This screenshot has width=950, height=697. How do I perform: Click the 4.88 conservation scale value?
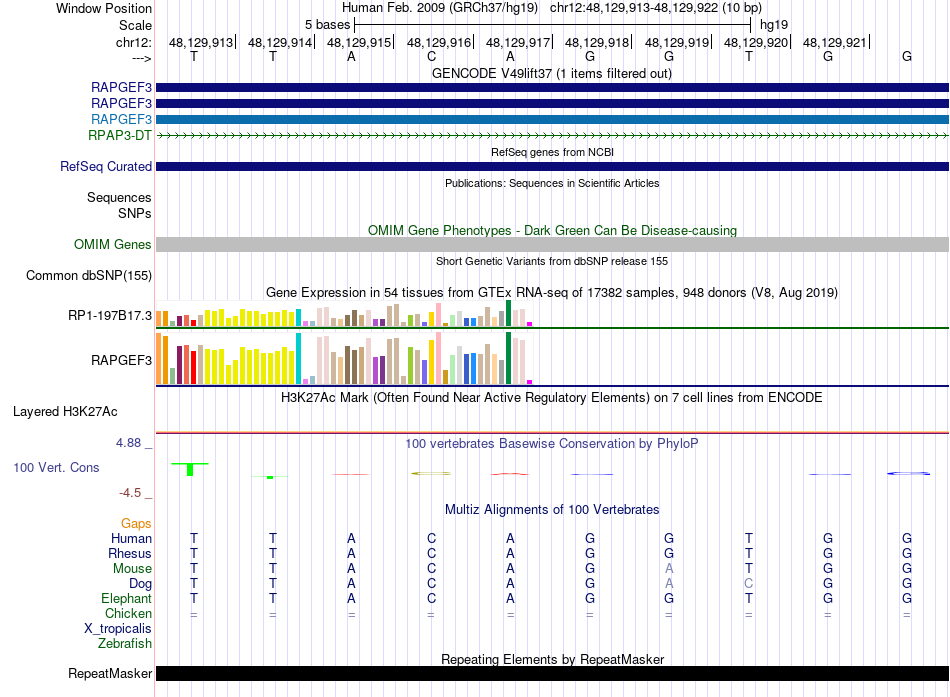click(x=128, y=443)
